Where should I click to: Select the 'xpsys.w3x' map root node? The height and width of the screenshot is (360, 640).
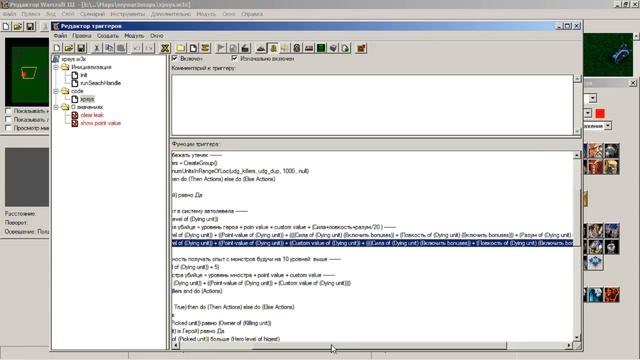coord(74,59)
